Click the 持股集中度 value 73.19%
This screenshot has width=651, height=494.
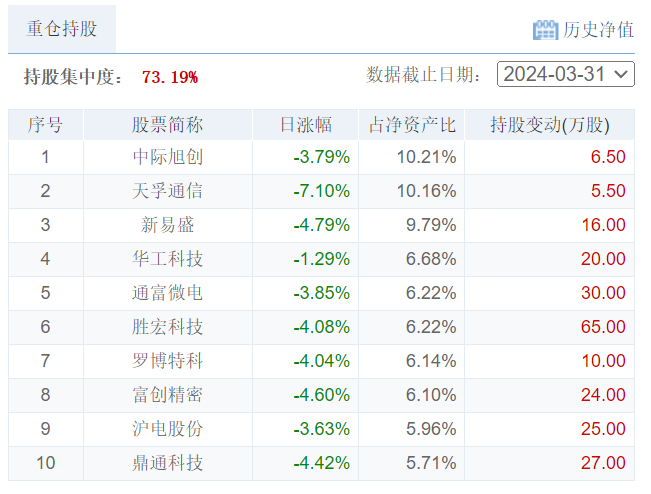(170, 77)
